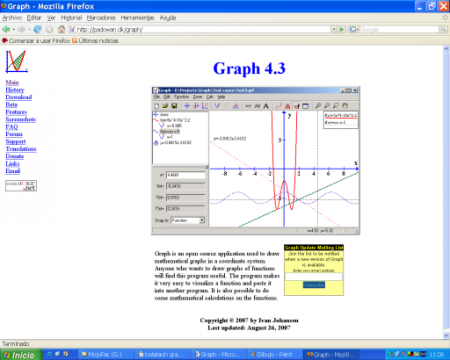The width and height of the screenshot is (450, 360).
Task: Open the Forum link
Action: click(14, 134)
